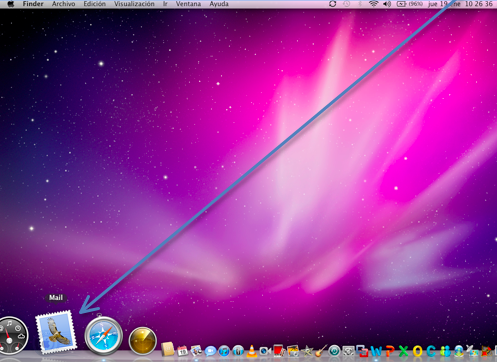Launch Microsoft Word W icon
Viewport: 497px width, 362px height.
click(376, 351)
